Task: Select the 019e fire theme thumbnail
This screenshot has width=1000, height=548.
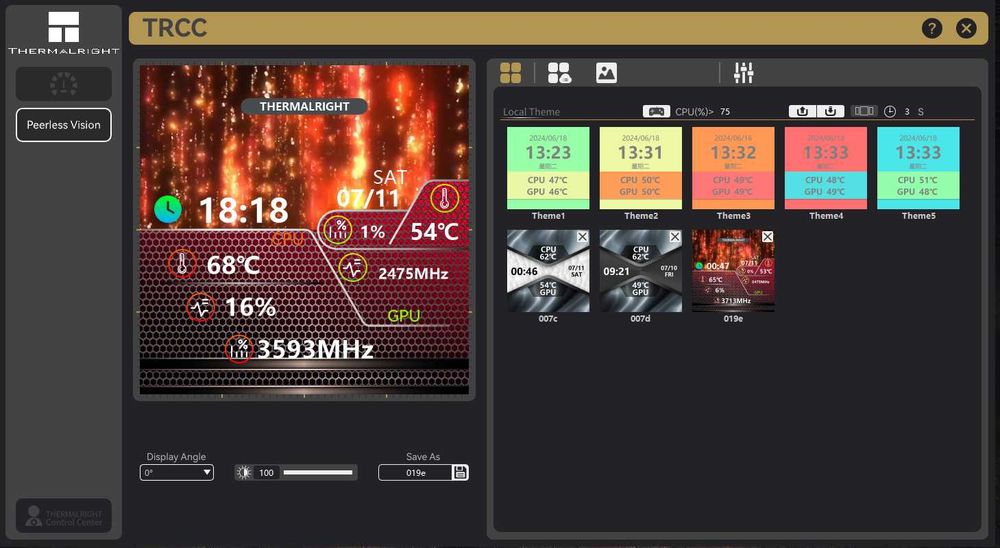Action: pyautogui.click(x=733, y=271)
